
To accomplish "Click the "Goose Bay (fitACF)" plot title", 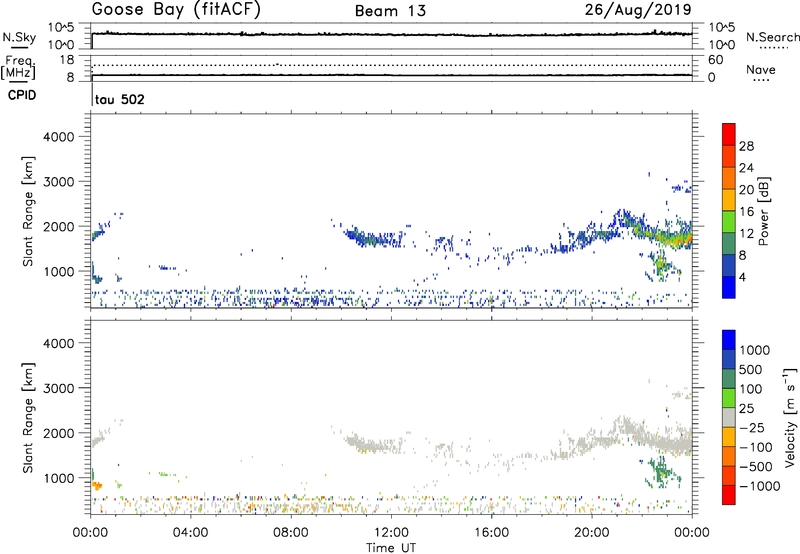I will click(176, 10).
